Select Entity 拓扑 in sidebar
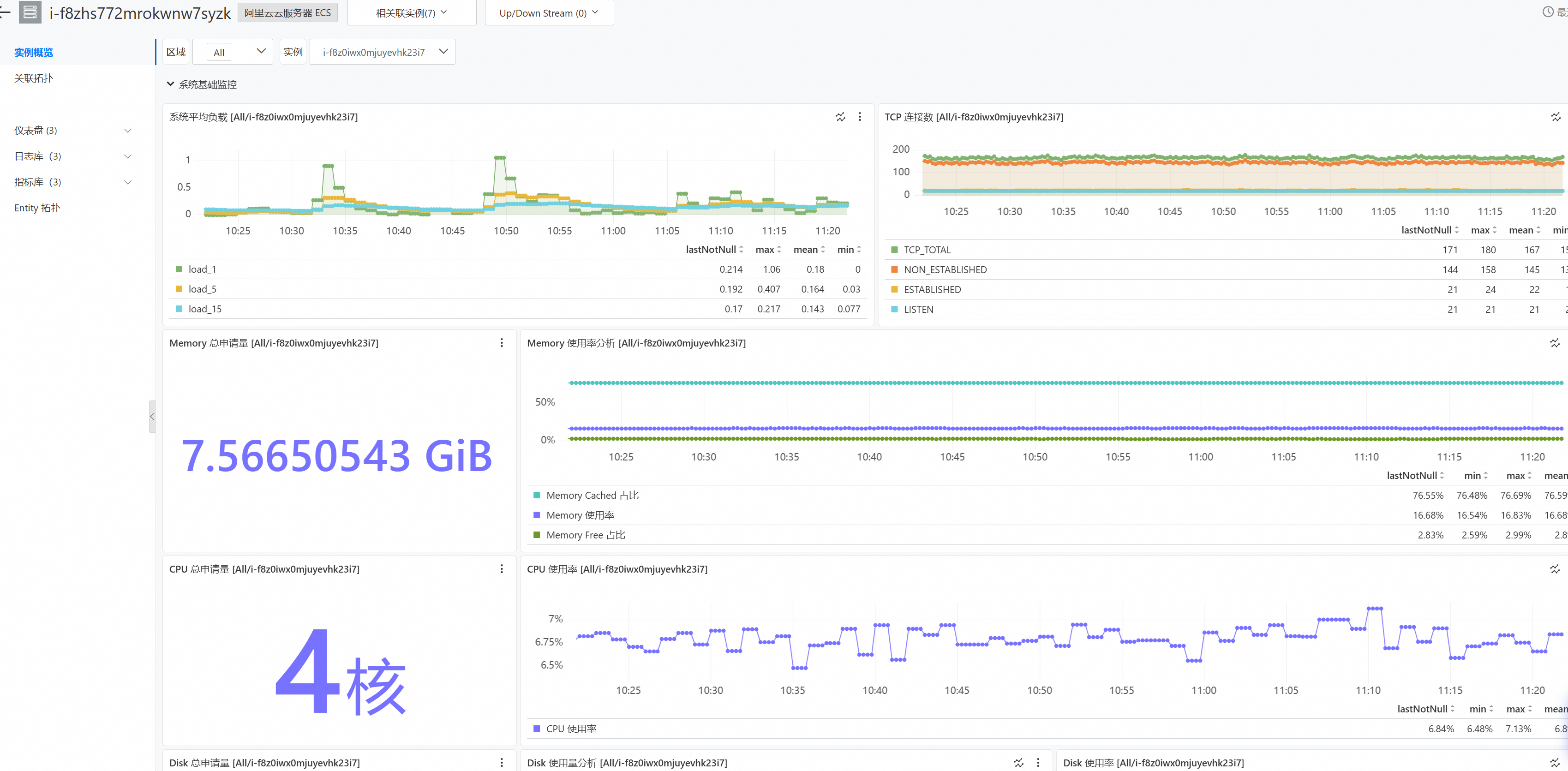The image size is (1568, 771). 37,208
